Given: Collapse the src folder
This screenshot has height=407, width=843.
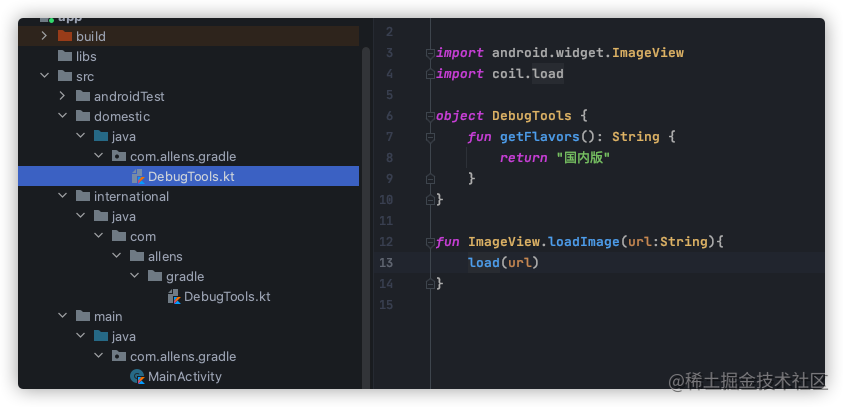Looking at the screenshot, I should click(44, 76).
